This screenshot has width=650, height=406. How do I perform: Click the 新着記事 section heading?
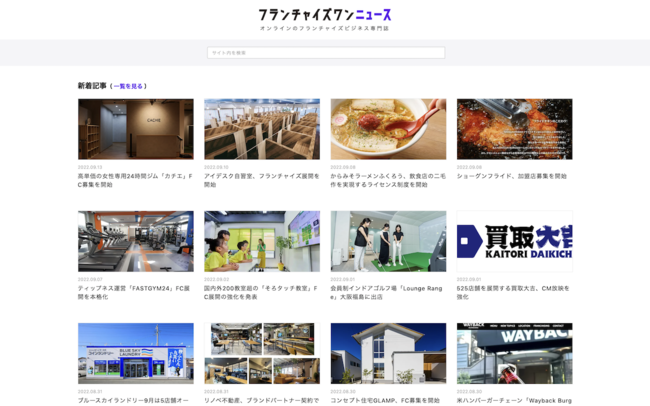point(92,86)
